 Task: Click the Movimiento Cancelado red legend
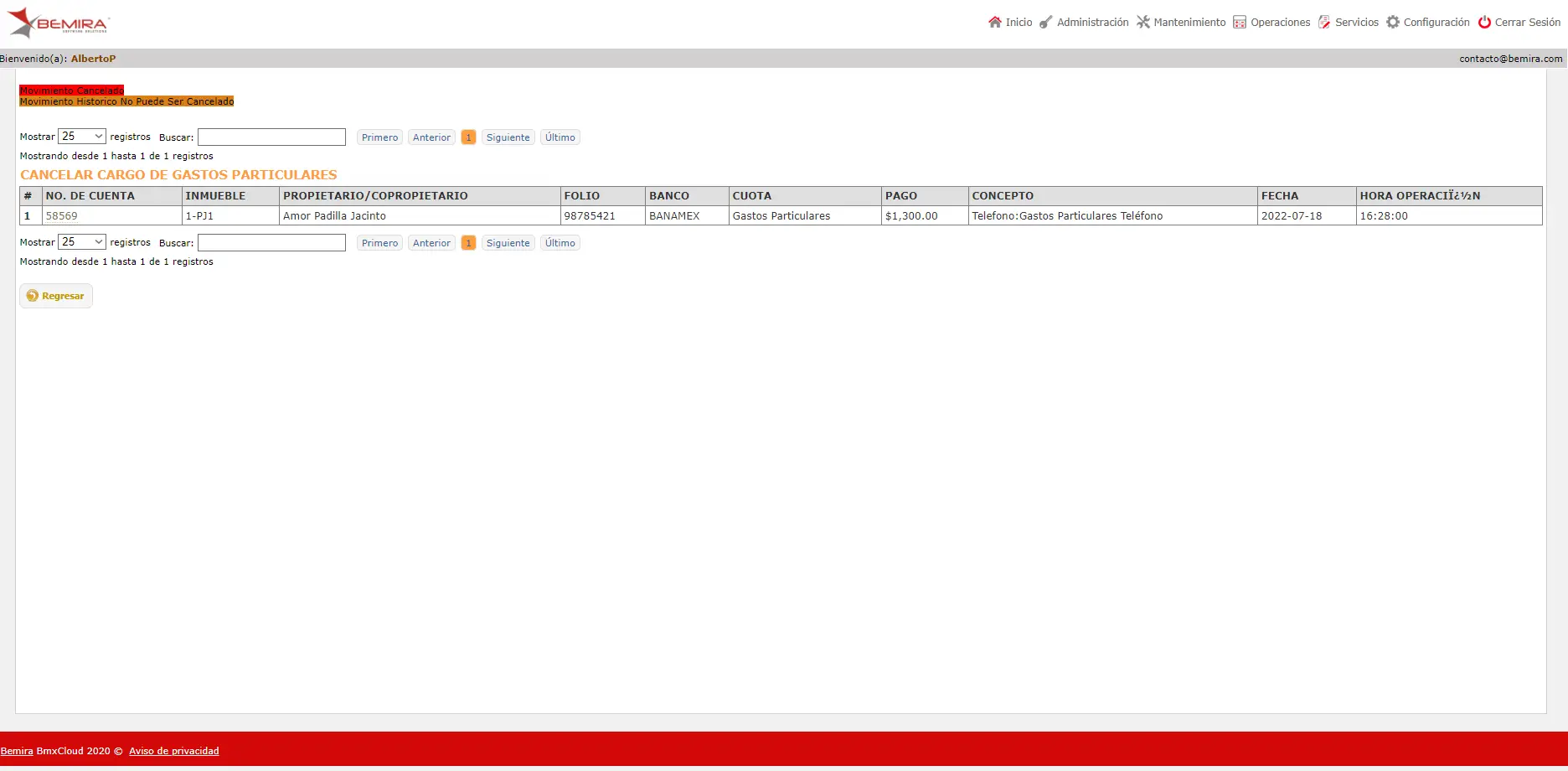[72, 91]
